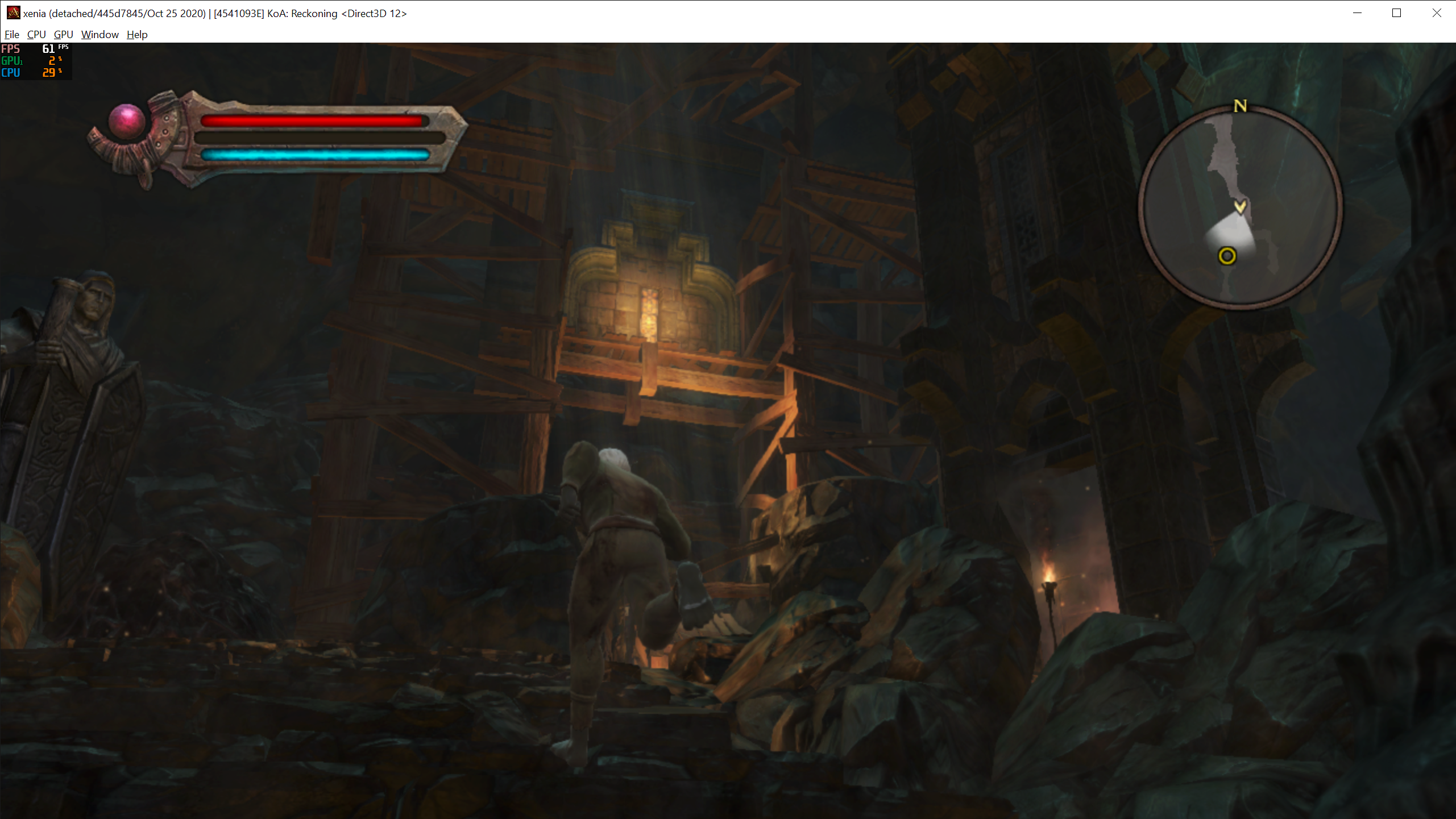1456x819 pixels.
Task: Click the GPU usage readout
Action: click(31, 60)
